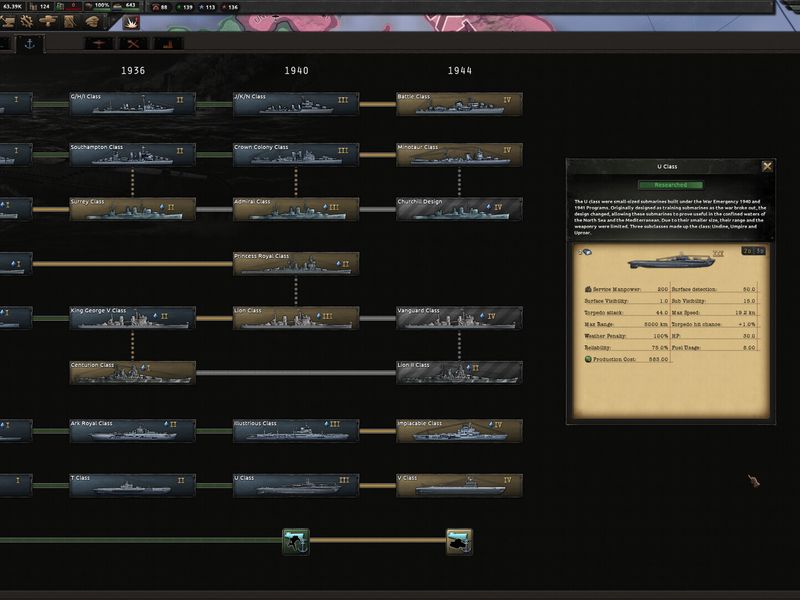Screen dimensions: 800x600
Task: Select the U Class submarine technology
Action: coord(296,486)
